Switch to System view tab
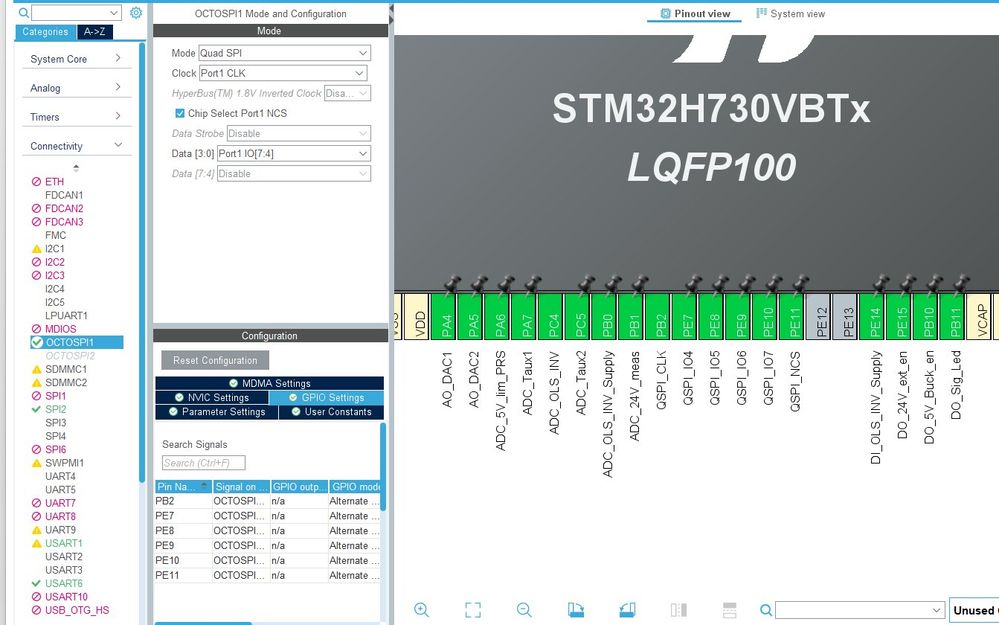This screenshot has height=625, width=999. [x=790, y=13]
